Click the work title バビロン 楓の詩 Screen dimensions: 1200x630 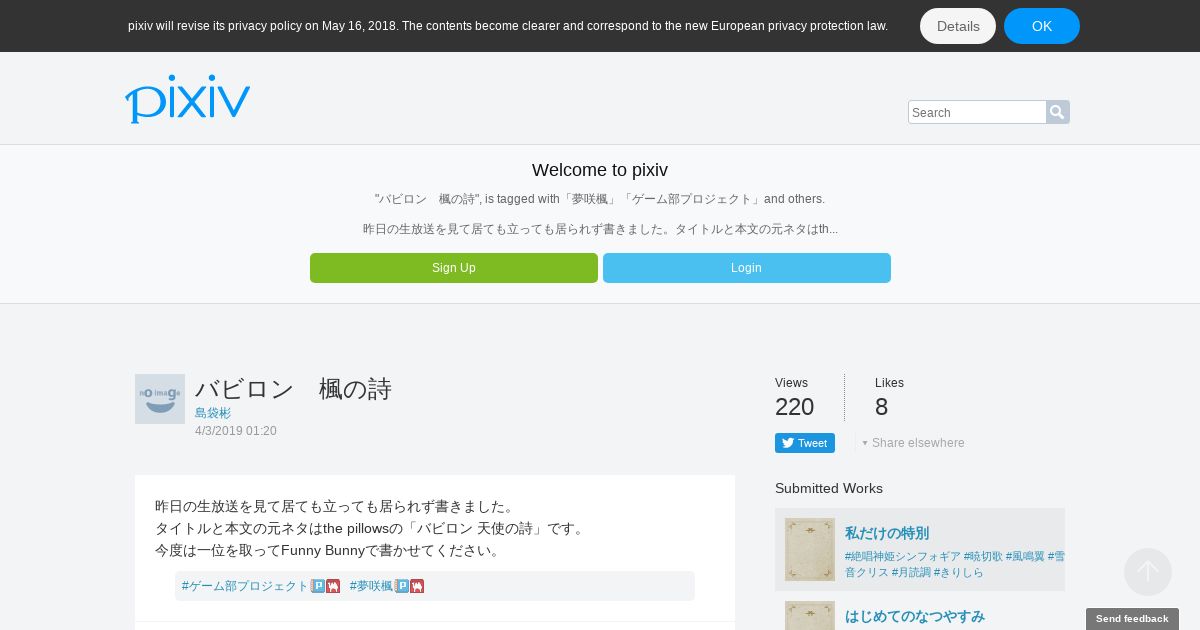coord(293,389)
